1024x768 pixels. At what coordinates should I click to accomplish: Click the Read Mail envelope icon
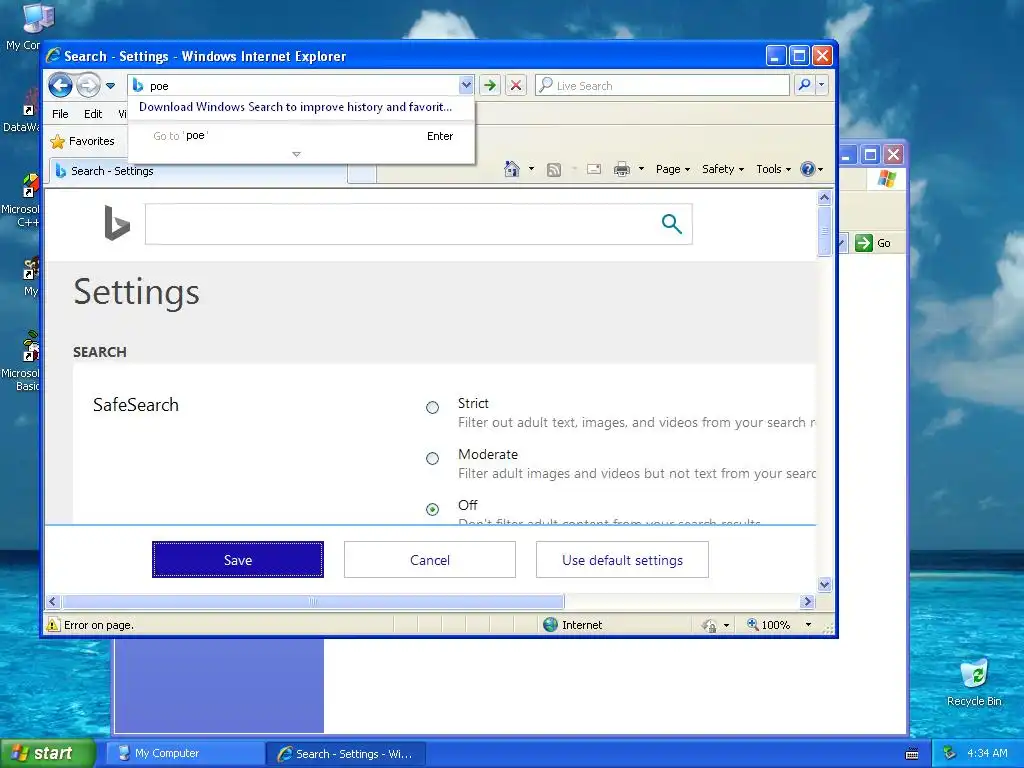(x=594, y=169)
